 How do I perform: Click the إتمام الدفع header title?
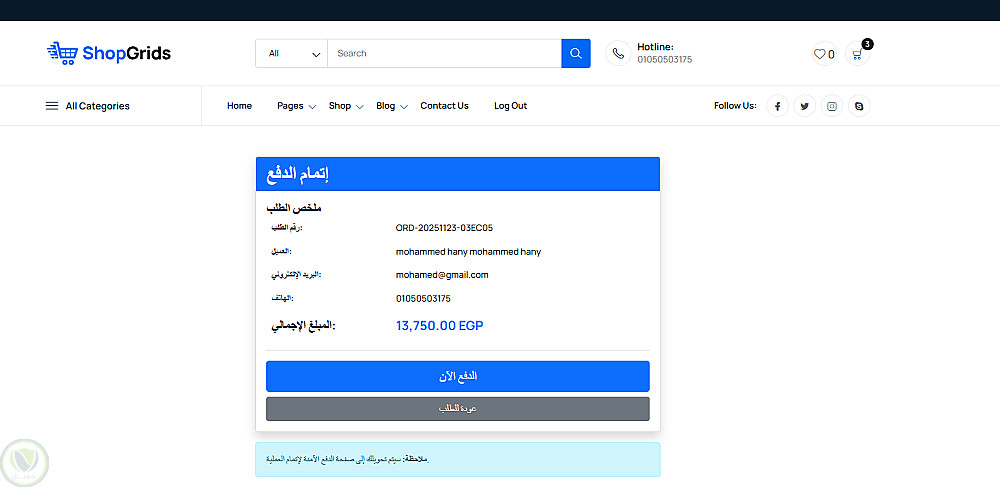pos(297,175)
